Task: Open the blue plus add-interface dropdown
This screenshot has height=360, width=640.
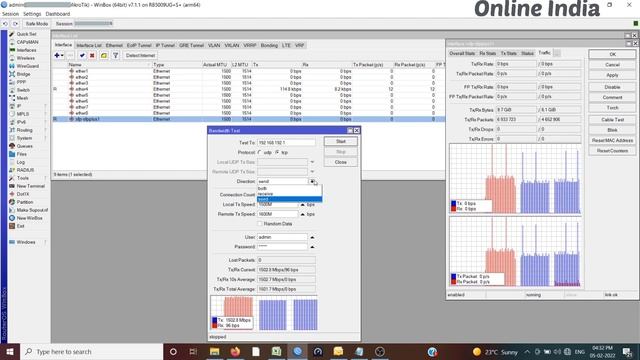Action: click(x=59, y=56)
